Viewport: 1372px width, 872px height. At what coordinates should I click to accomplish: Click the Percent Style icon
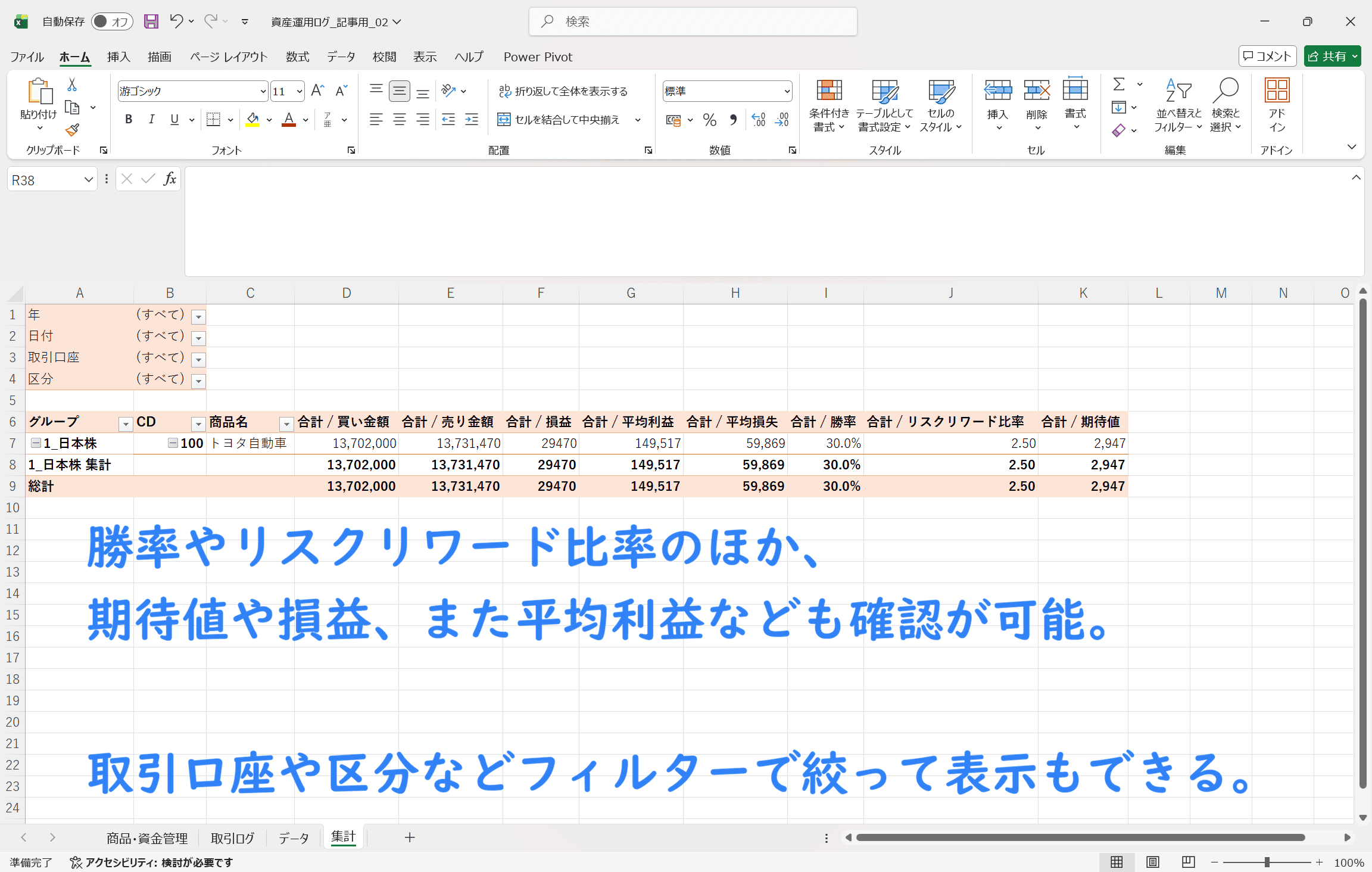click(x=709, y=120)
